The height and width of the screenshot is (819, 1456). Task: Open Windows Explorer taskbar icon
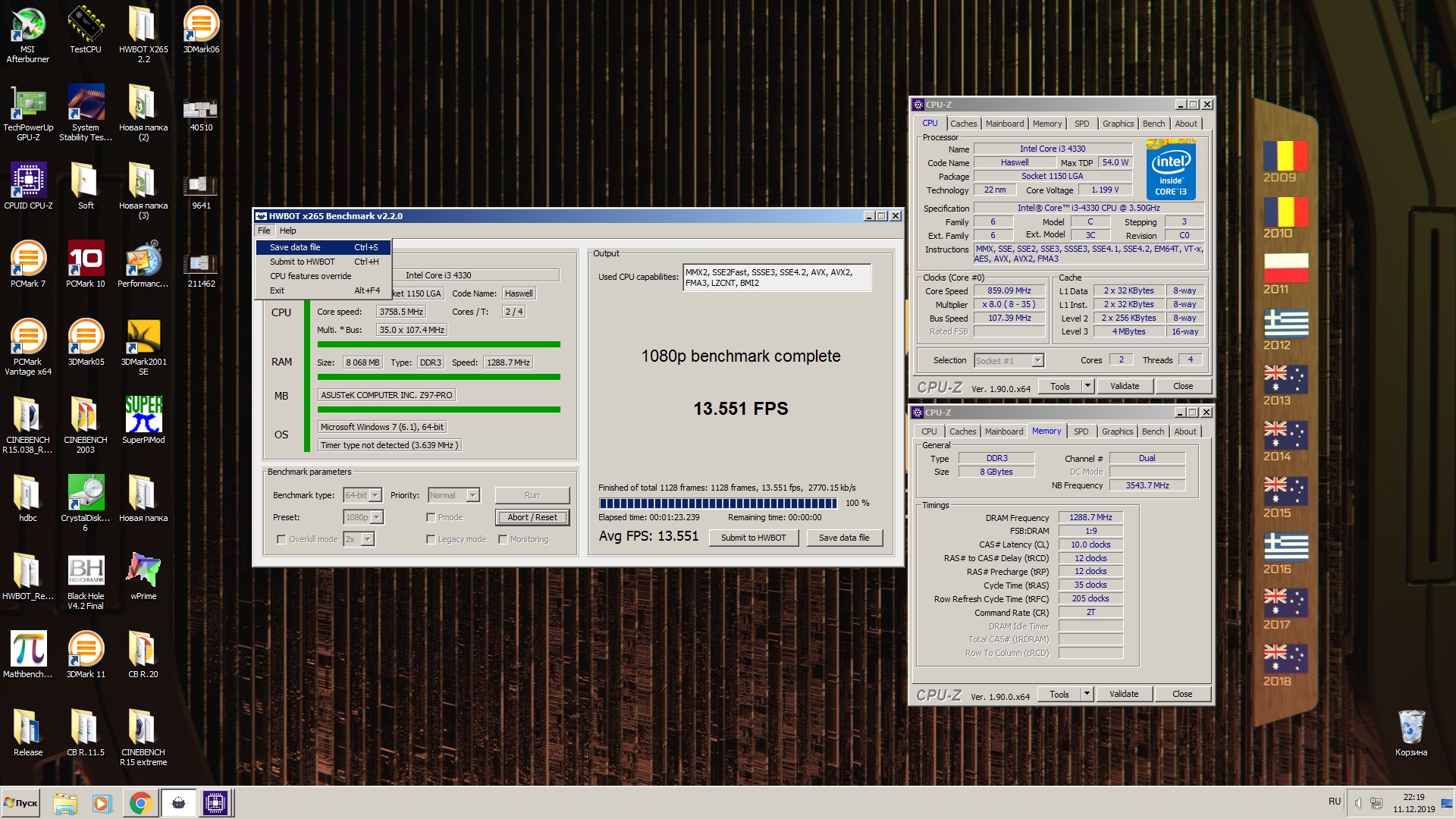click(65, 803)
